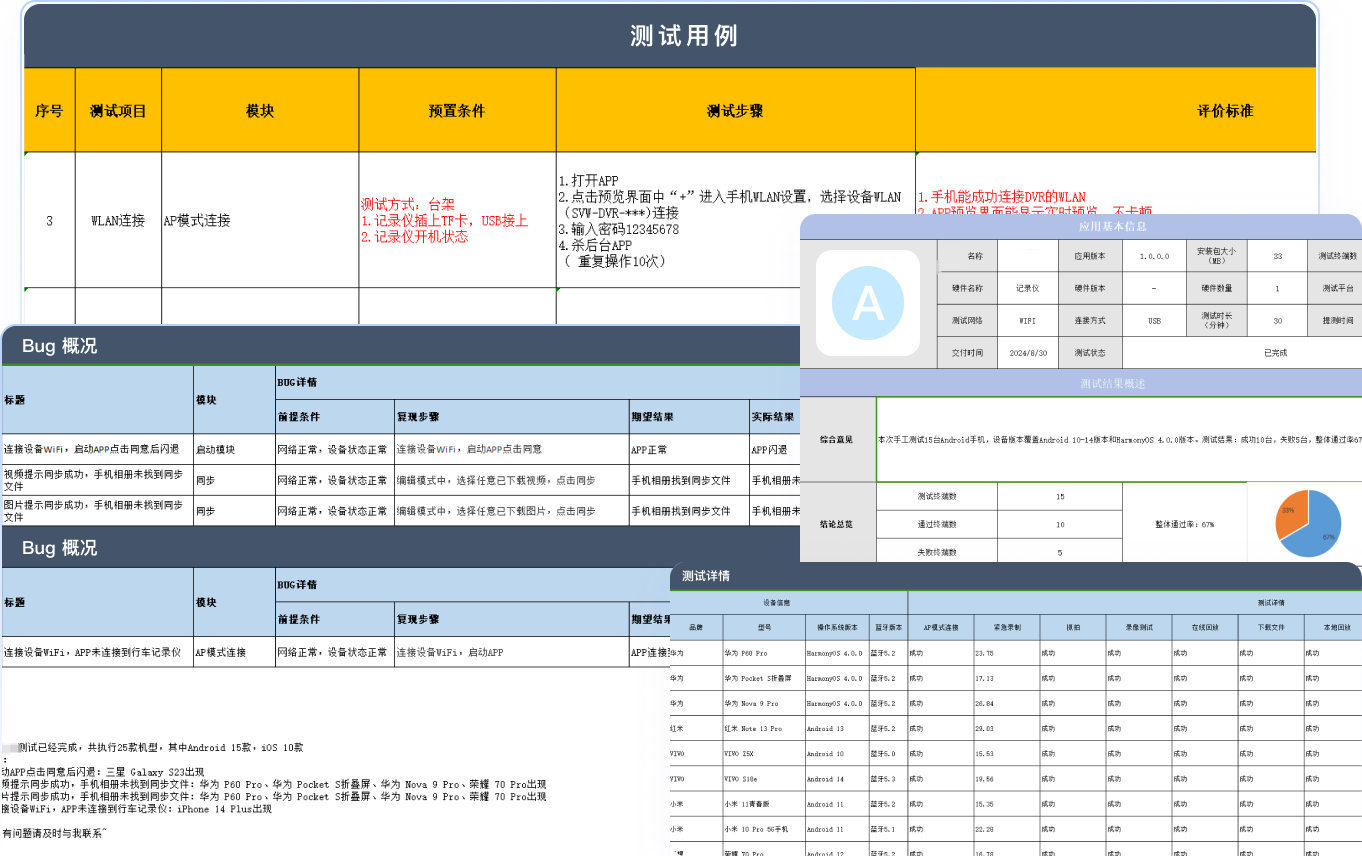
Task: Click the USB connection method value
Action: click(x=1153, y=321)
